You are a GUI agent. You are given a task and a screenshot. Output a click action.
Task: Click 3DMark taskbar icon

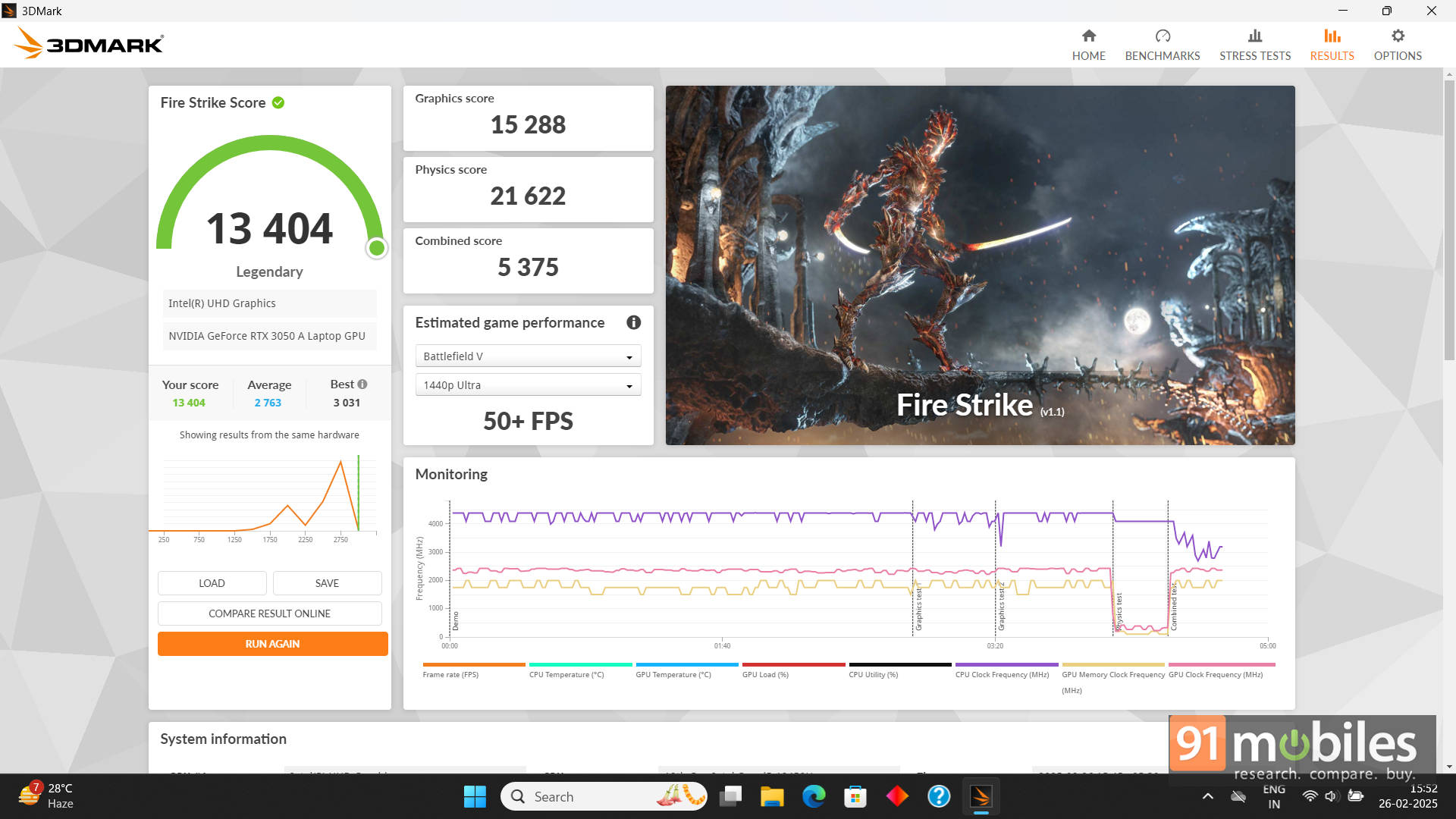pos(981,796)
